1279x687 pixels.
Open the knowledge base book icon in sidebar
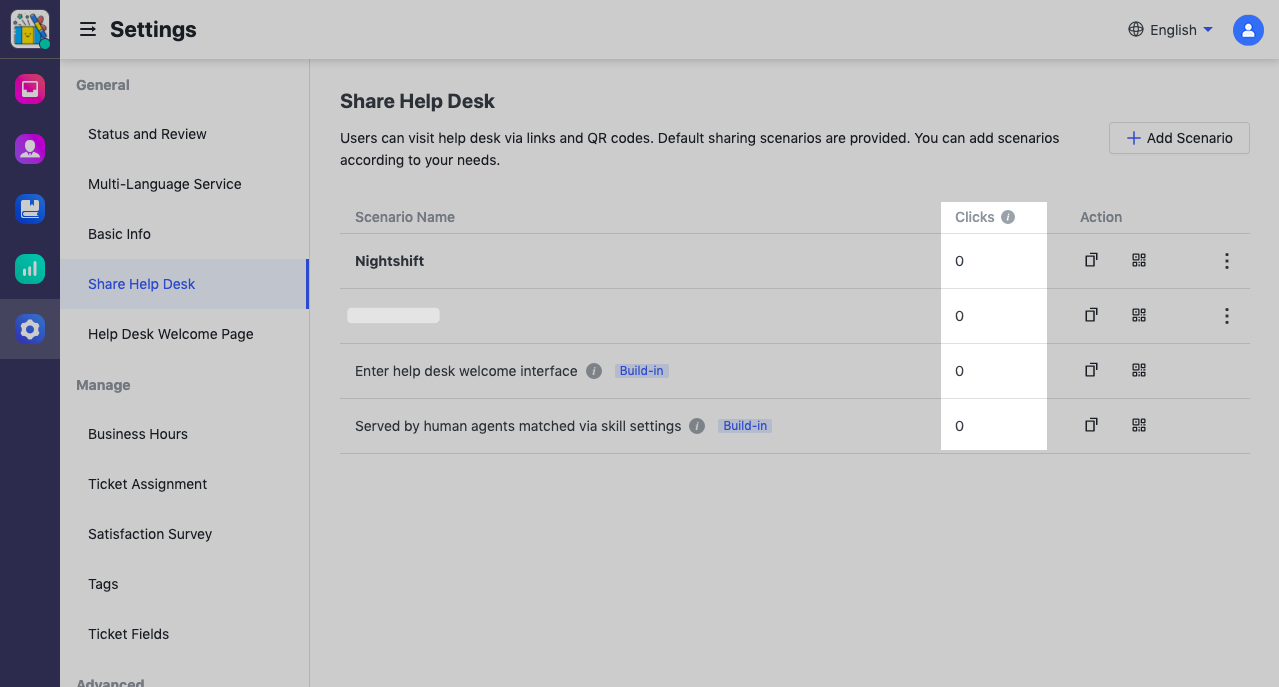tap(29, 209)
